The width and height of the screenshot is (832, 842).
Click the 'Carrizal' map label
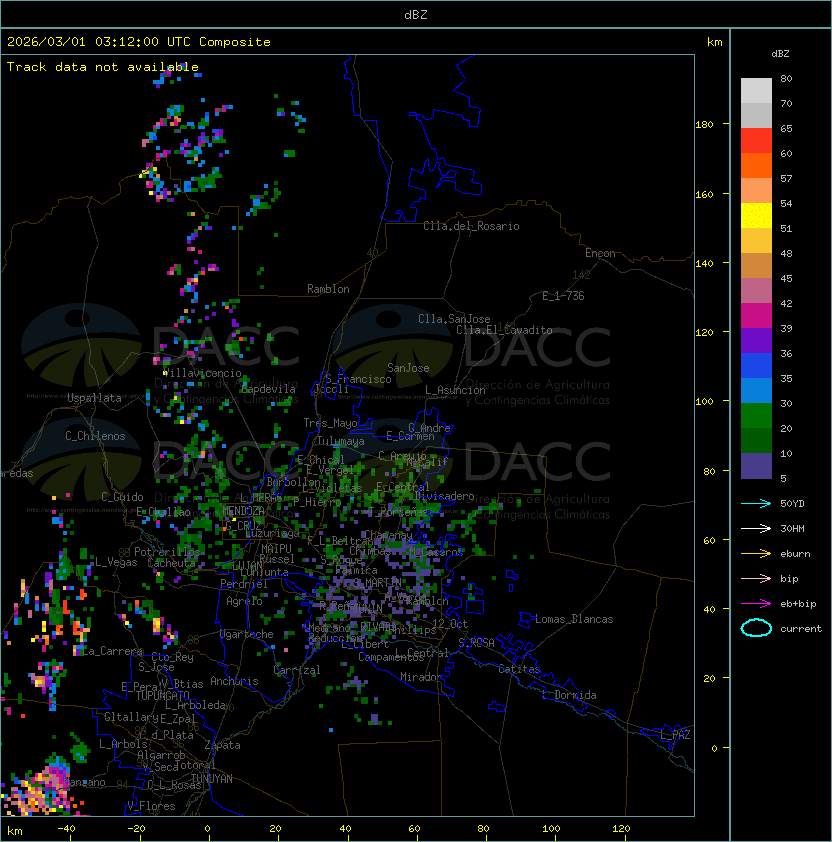[296, 670]
